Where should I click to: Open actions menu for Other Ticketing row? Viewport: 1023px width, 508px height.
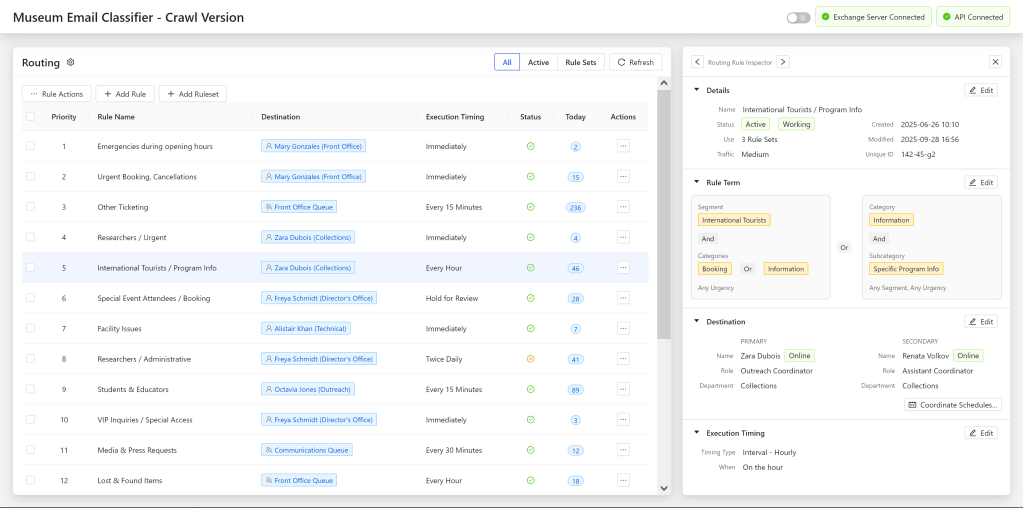(x=623, y=207)
